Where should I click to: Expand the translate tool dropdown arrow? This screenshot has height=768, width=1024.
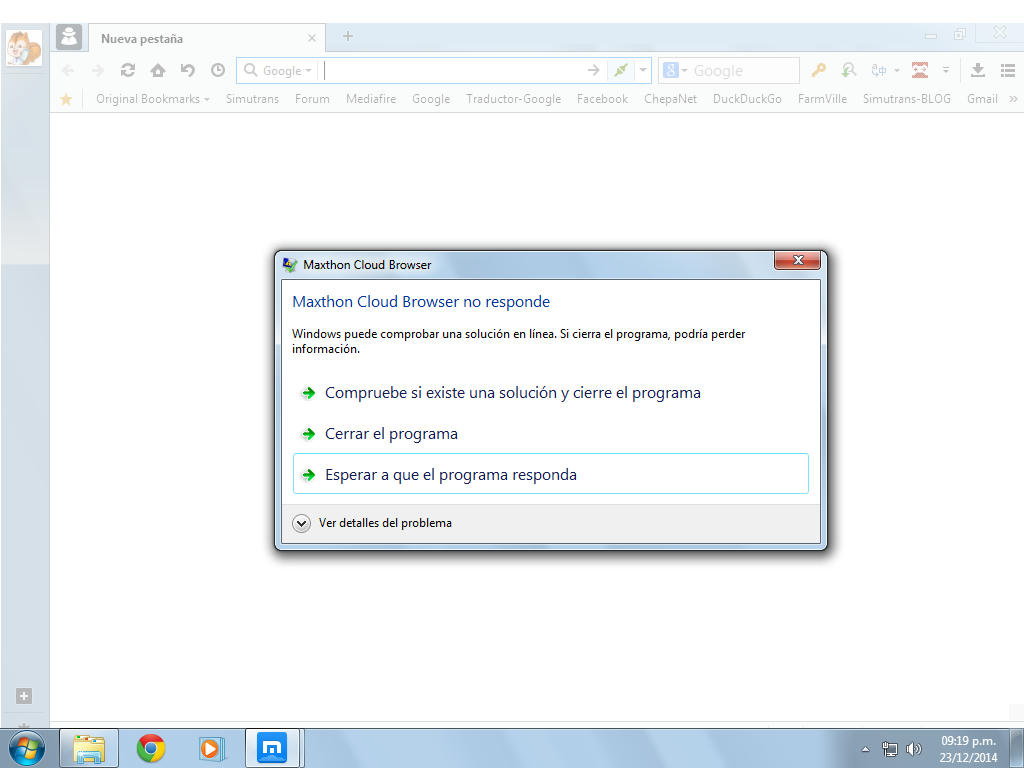click(897, 71)
